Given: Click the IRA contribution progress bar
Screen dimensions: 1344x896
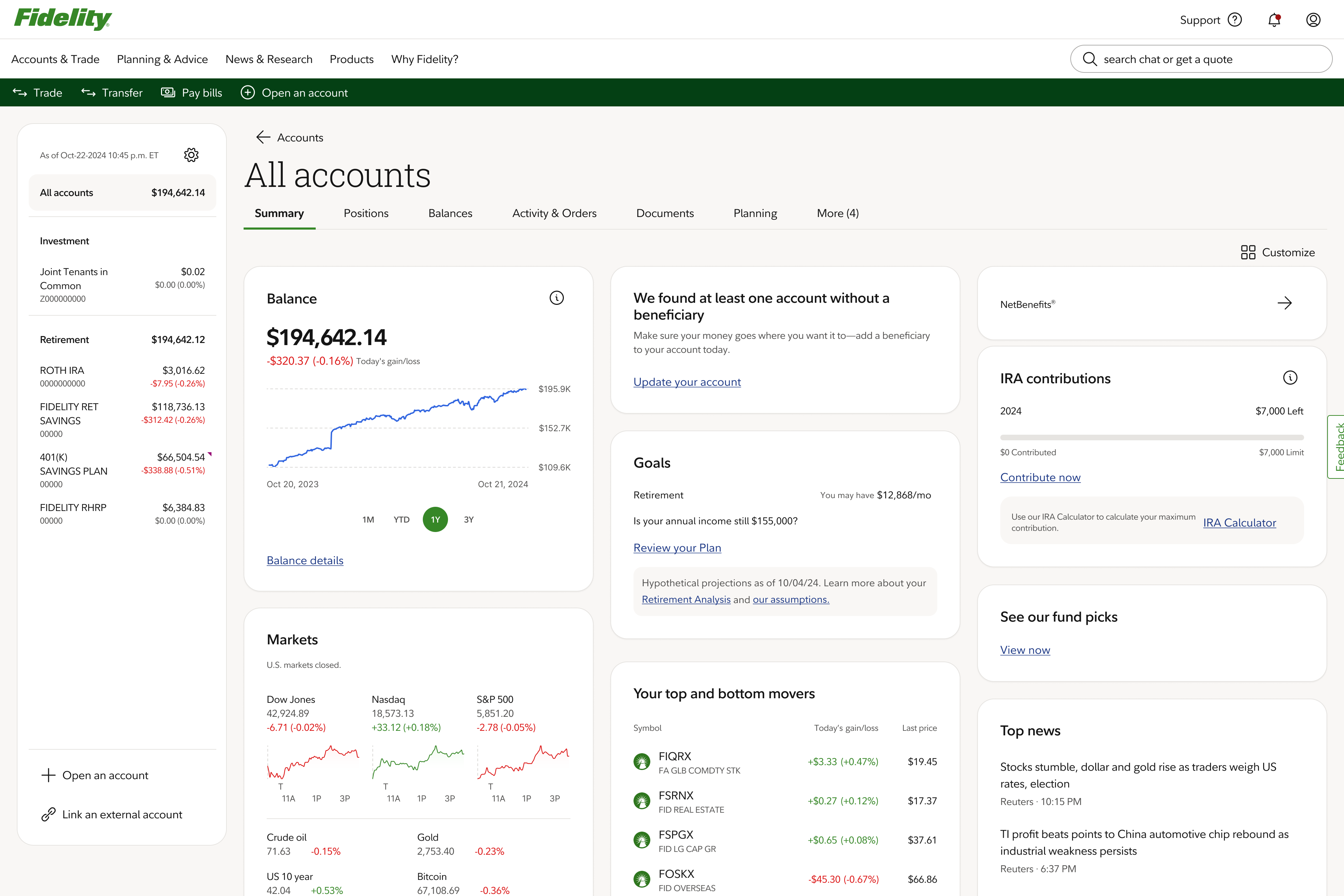Looking at the screenshot, I should click(1152, 437).
